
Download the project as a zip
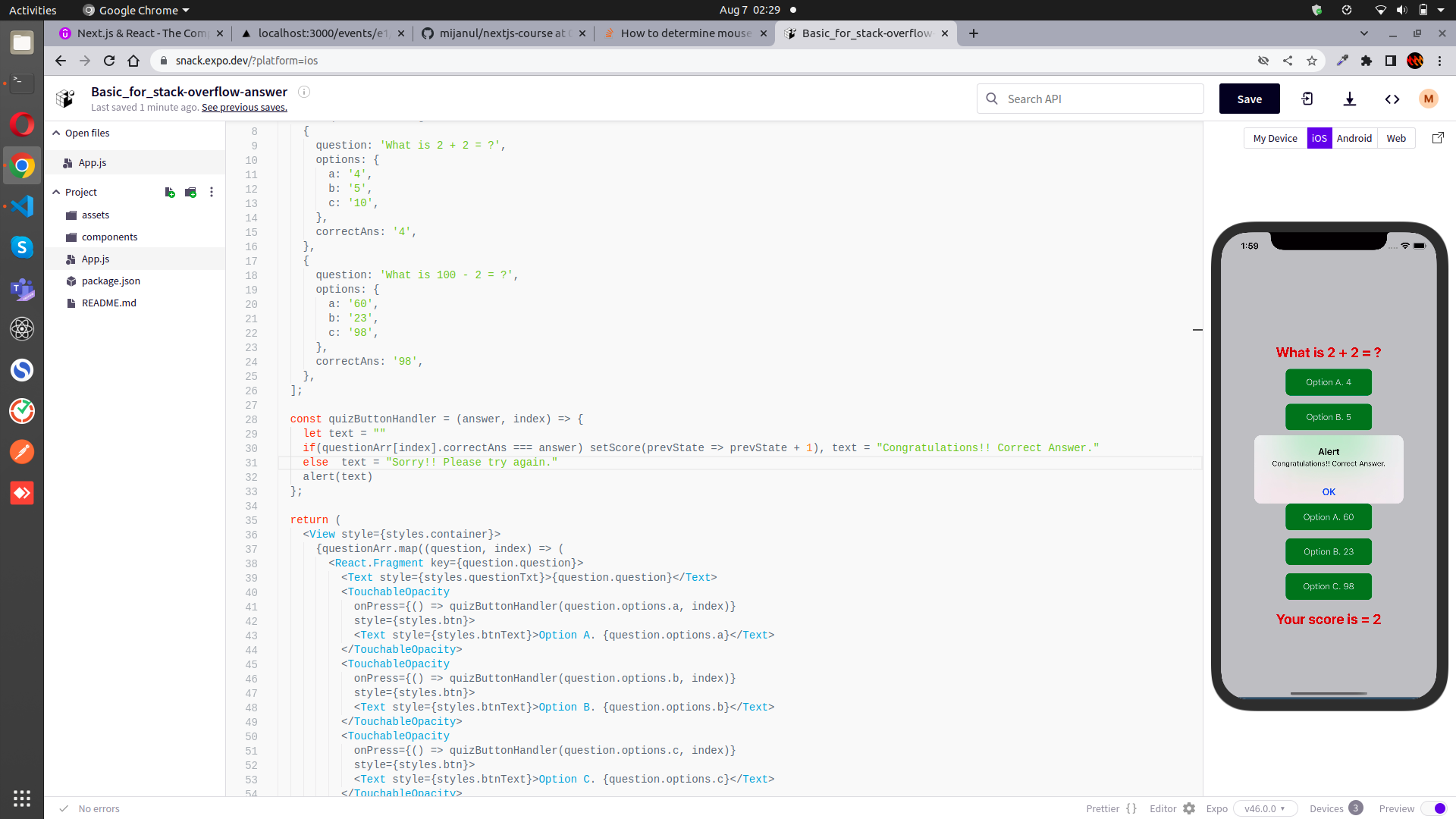click(x=1350, y=99)
